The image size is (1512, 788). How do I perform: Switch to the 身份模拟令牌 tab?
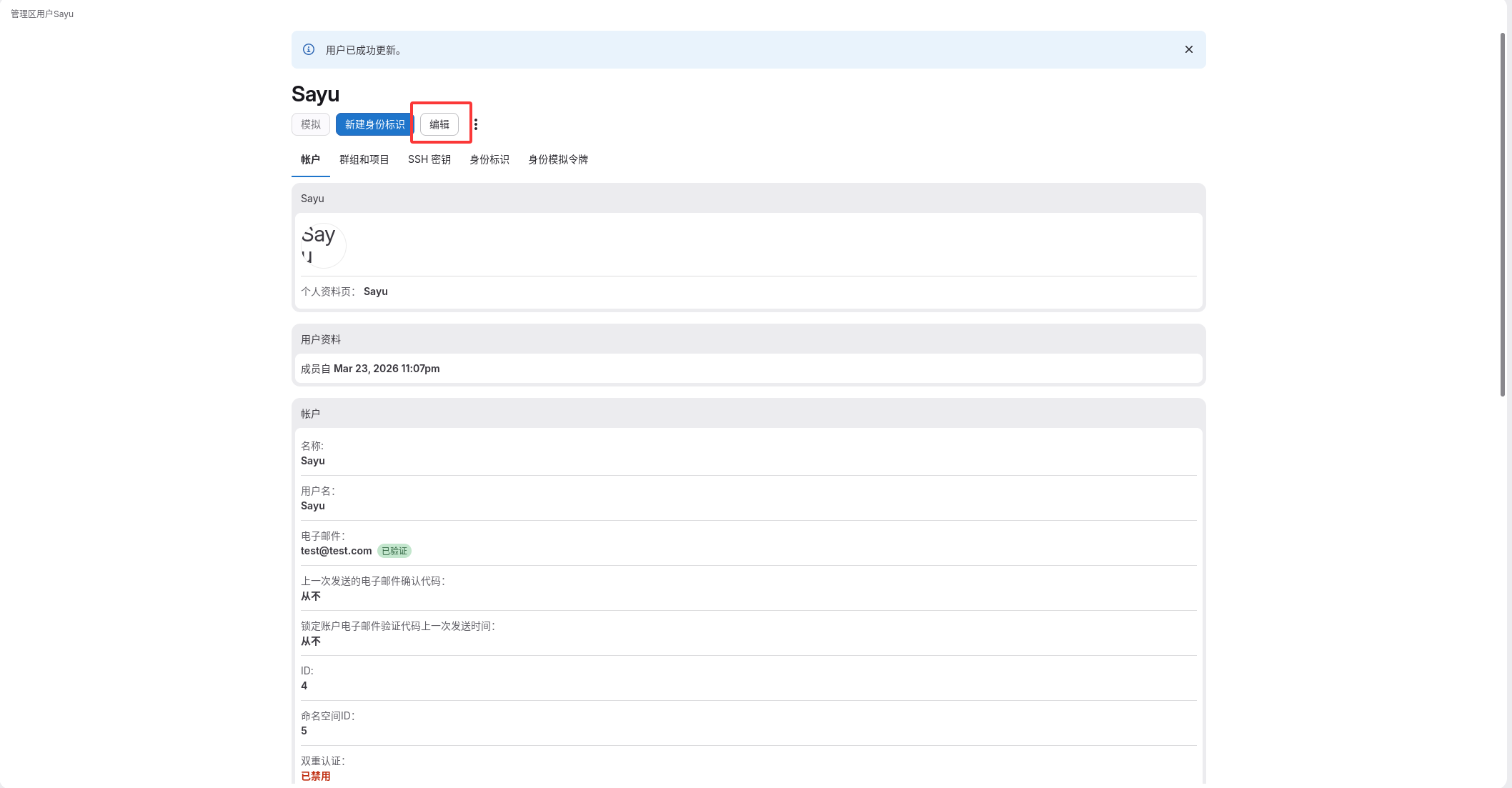point(557,159)
